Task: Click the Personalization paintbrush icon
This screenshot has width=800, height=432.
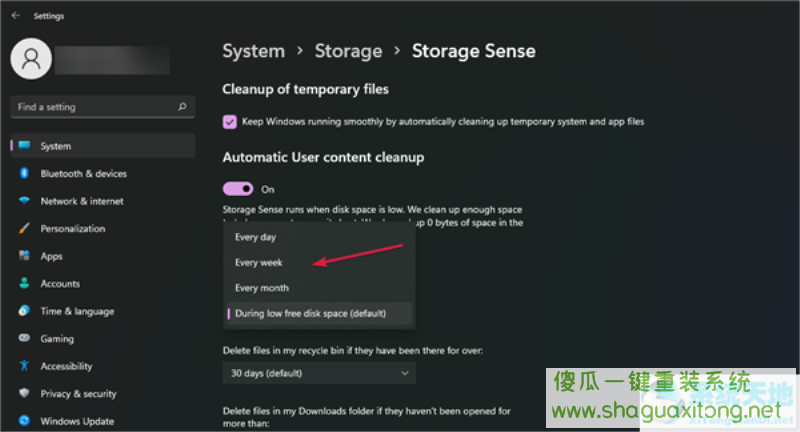Action: (x=24, y=228)
